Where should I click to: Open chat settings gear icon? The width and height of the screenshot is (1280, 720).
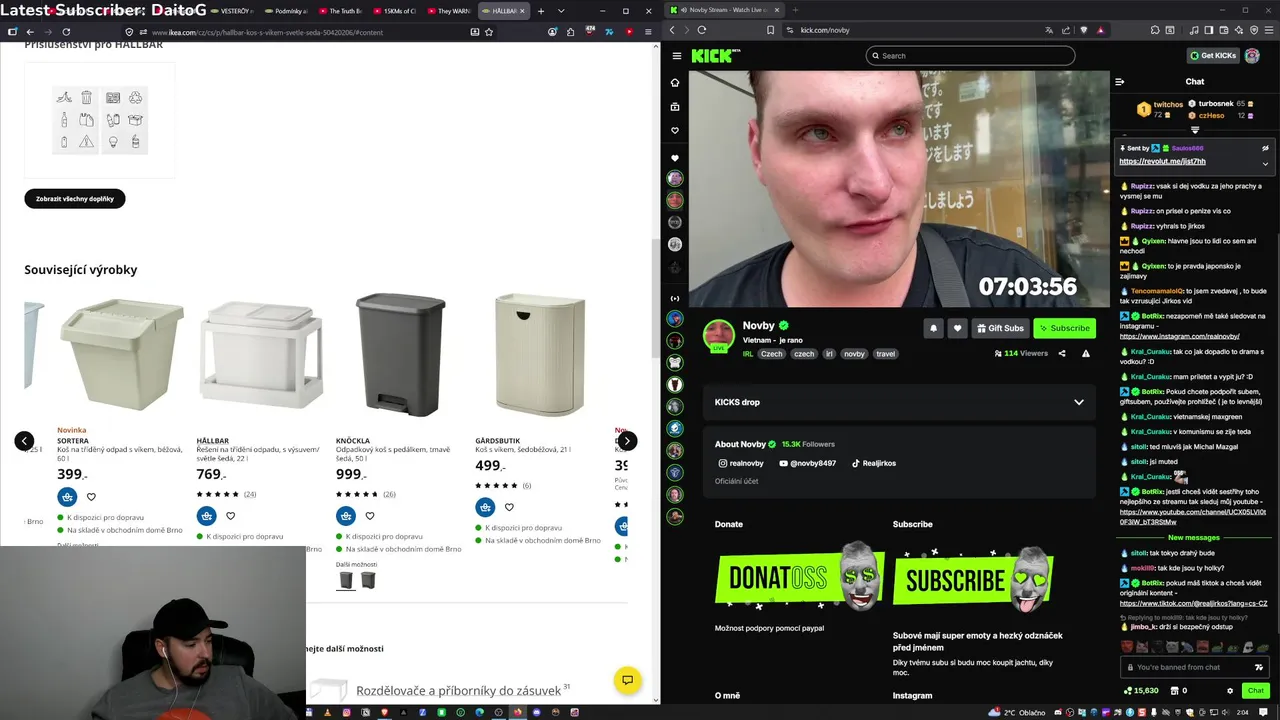tap(1230, 690)
